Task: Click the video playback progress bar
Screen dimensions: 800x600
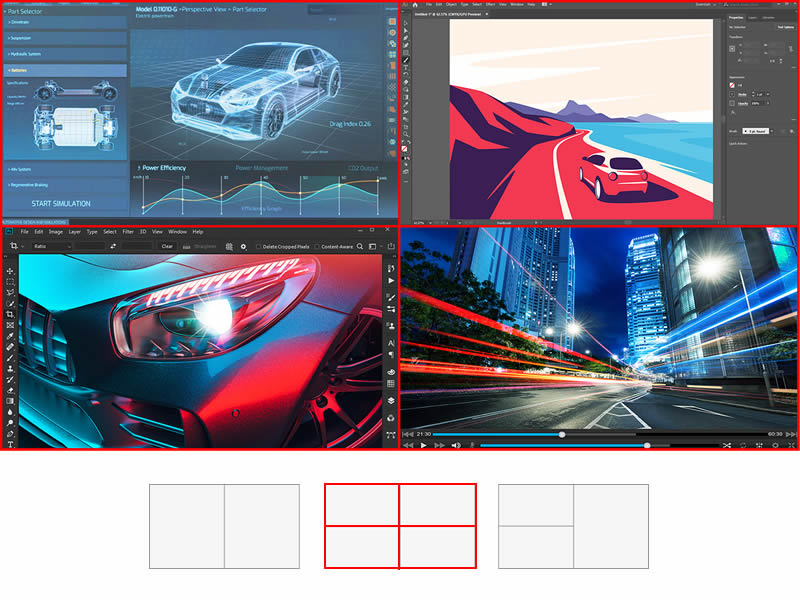Action: point(600,434)
